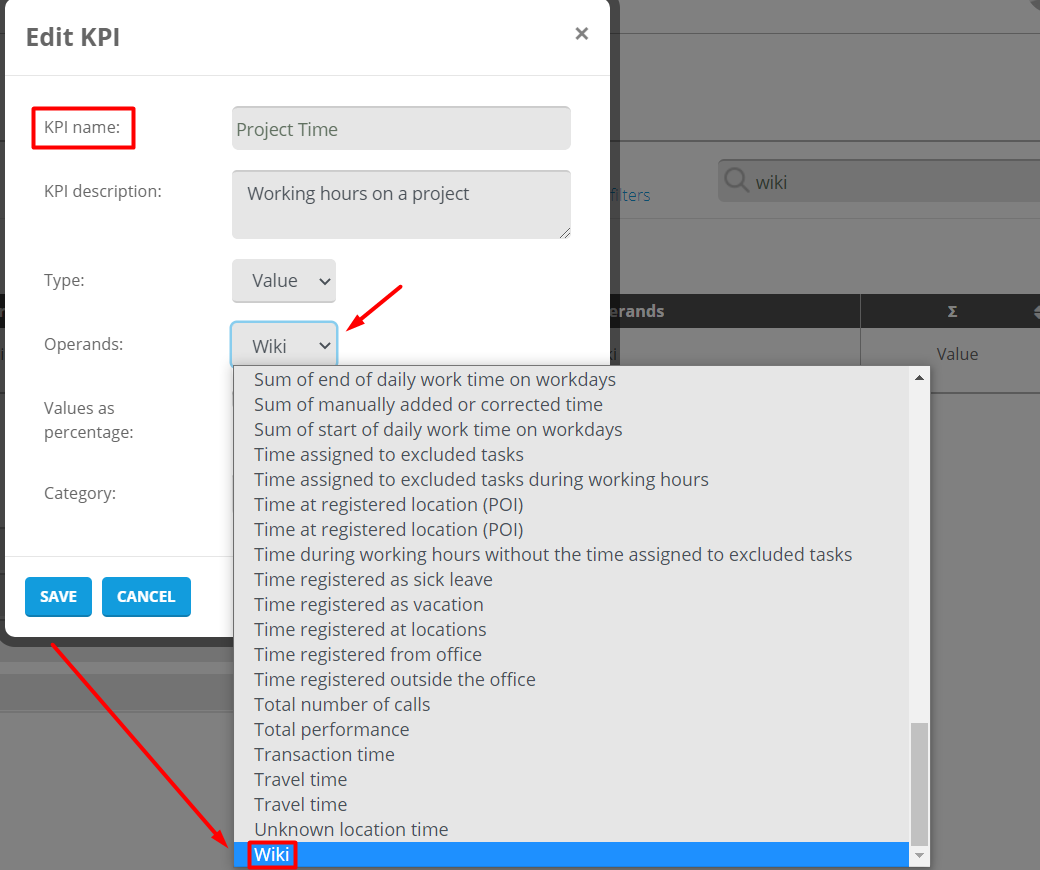1040x870 pixels.
Task: Click the sort arrow beside Σ column
Action: [x=1033, y=312]
